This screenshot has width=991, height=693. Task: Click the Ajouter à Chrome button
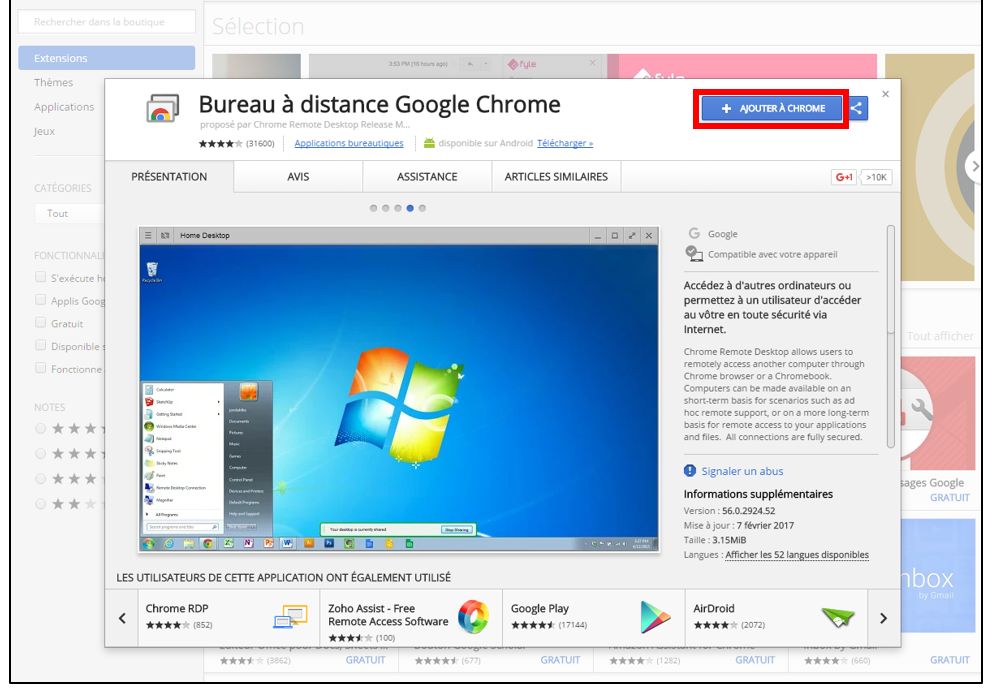[772, 108]
